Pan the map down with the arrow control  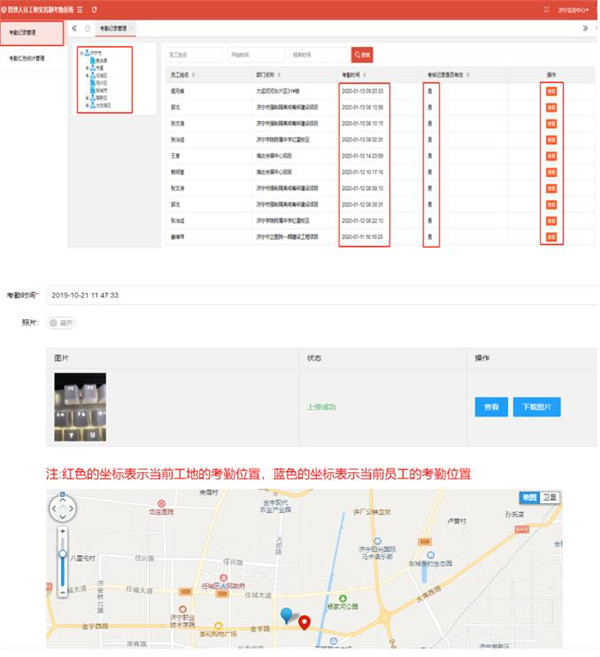62,517
